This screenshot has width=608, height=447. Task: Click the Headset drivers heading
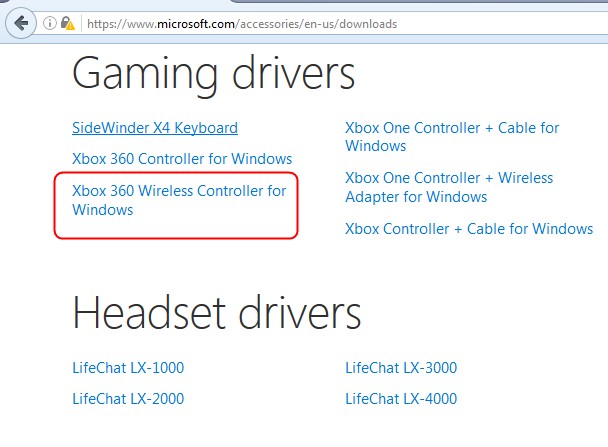tap(216, 312)
